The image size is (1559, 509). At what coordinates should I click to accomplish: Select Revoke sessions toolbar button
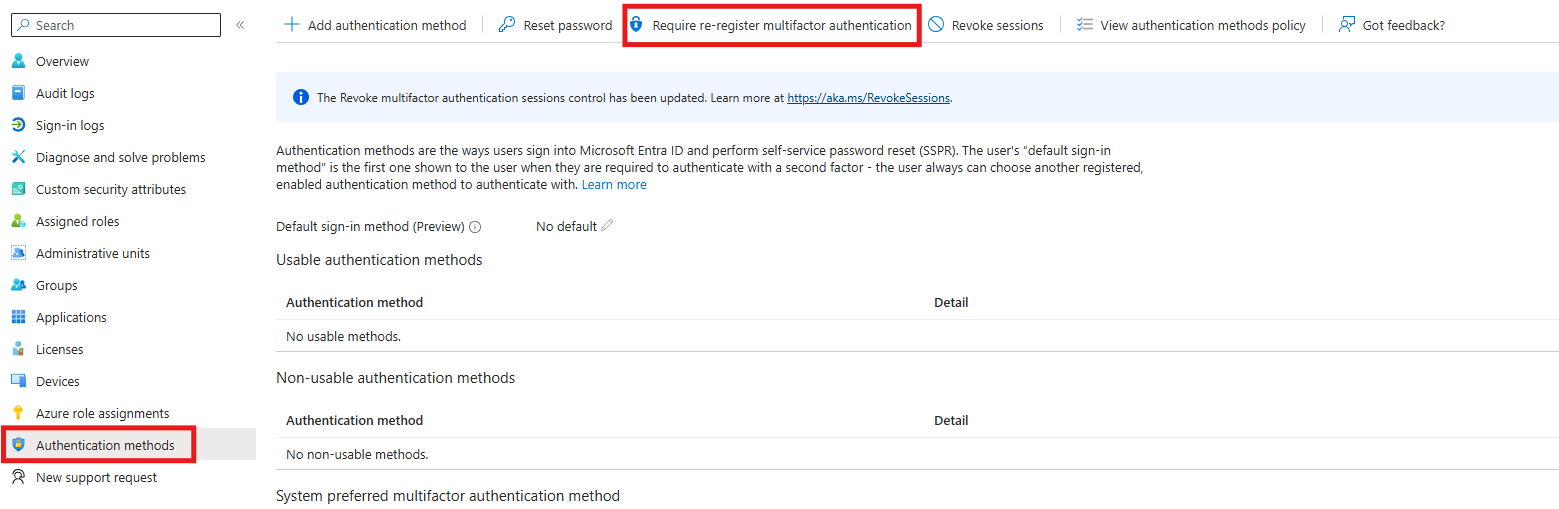(x=986, y=25)
